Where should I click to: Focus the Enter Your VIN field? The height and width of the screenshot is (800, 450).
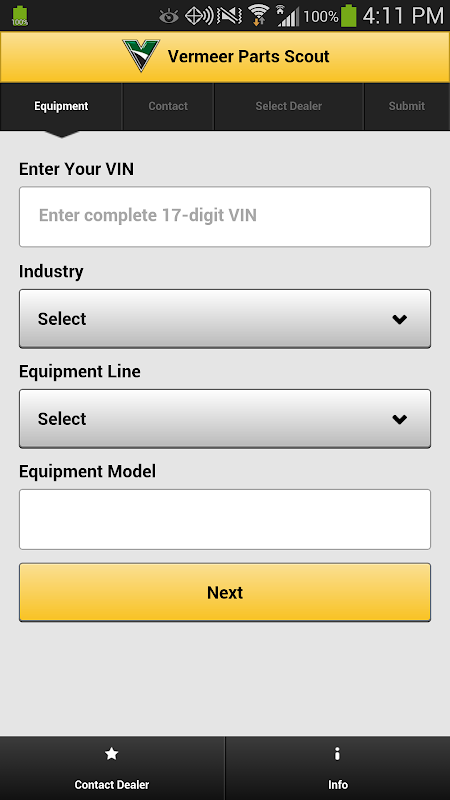[x=225, y=217]
